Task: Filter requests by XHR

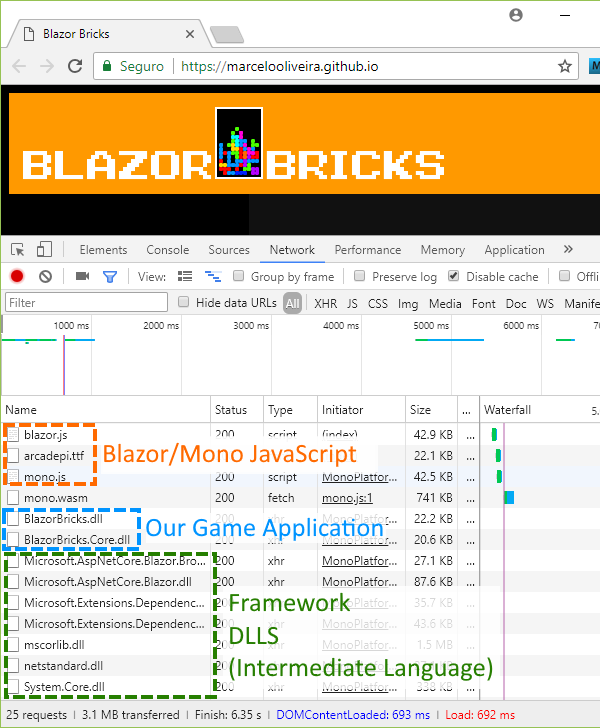Action: [326, 304]
